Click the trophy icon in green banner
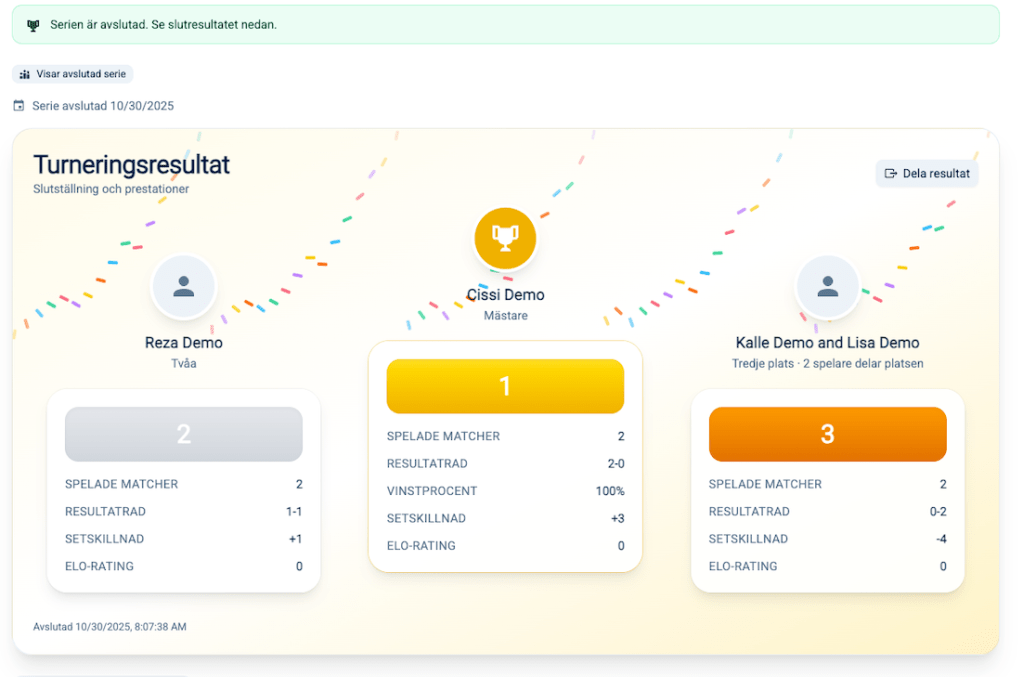Viewport: 1023px width, 677px height. 33,25
